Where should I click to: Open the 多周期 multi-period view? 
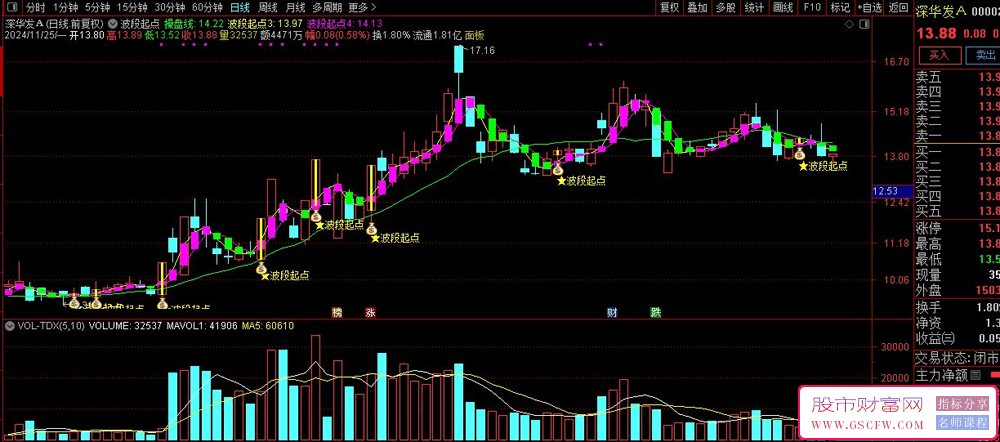pyautogui.click(x=327, y=8)
